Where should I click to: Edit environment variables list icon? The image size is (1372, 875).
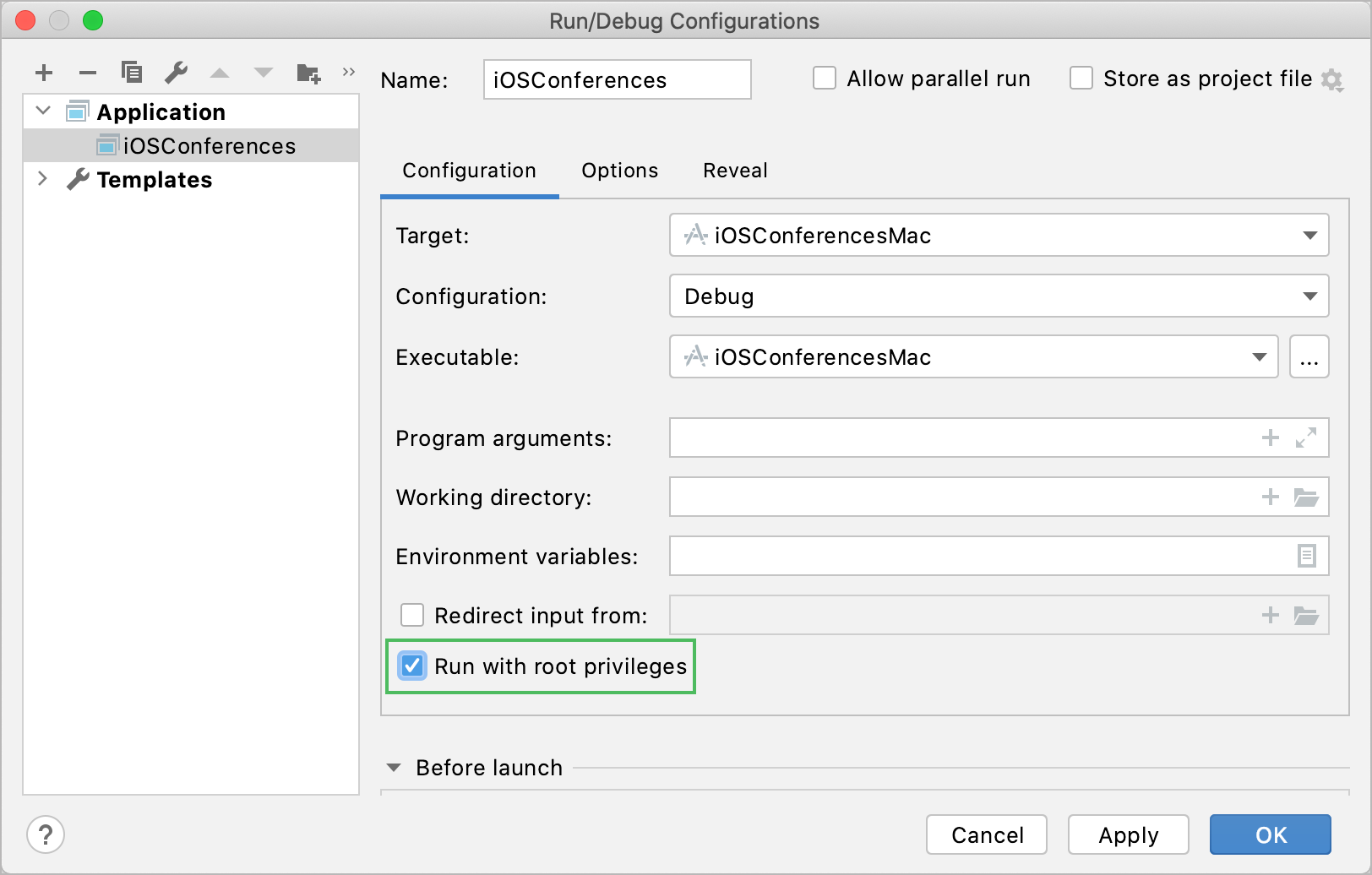coord(1306,556)
